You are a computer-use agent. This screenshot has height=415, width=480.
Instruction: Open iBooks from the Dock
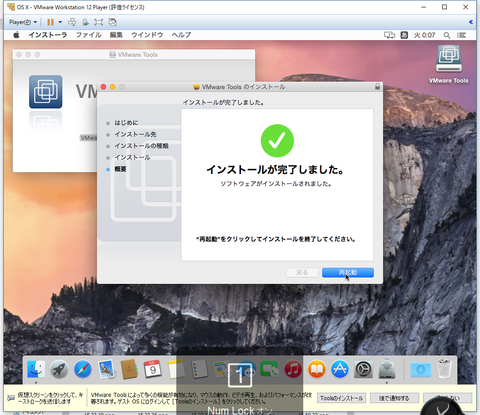[x=316, y=369]
